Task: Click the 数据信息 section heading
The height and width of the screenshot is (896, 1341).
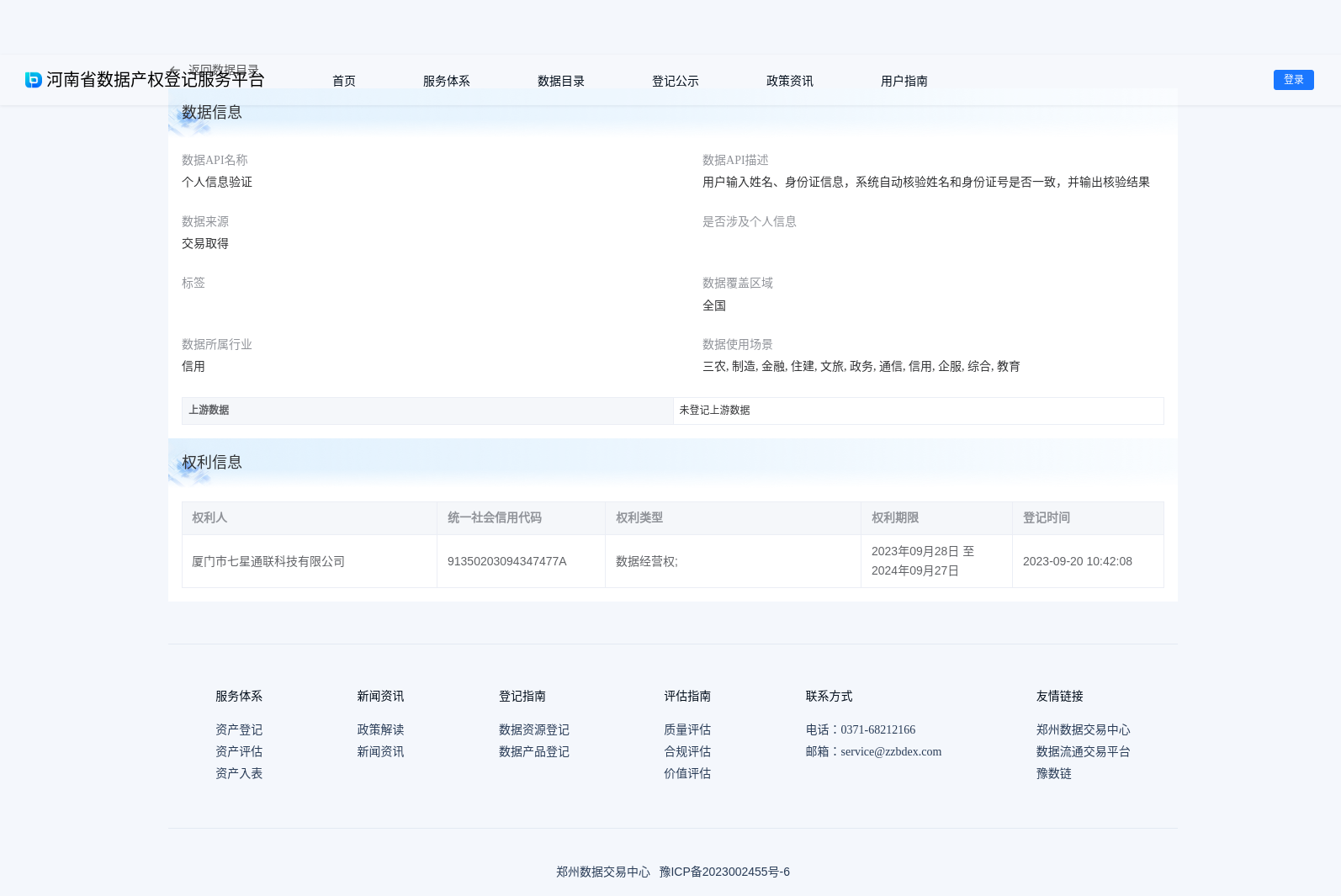Action: [212, 112]
